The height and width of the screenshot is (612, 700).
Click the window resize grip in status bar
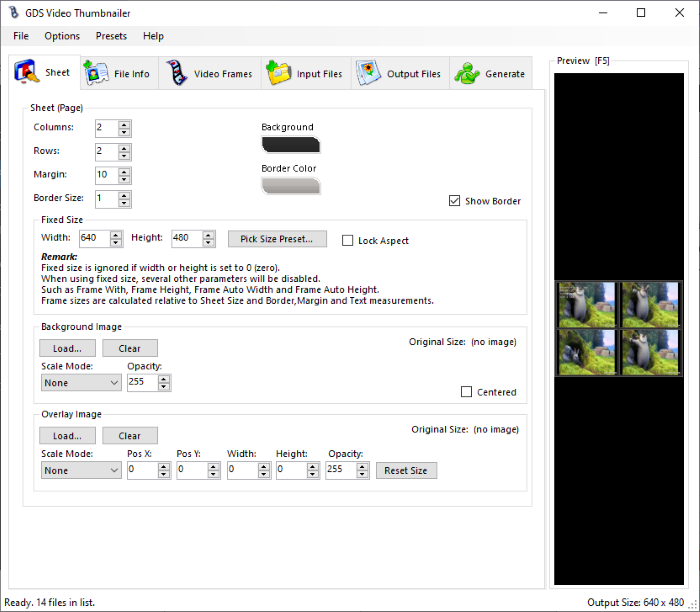694,605
